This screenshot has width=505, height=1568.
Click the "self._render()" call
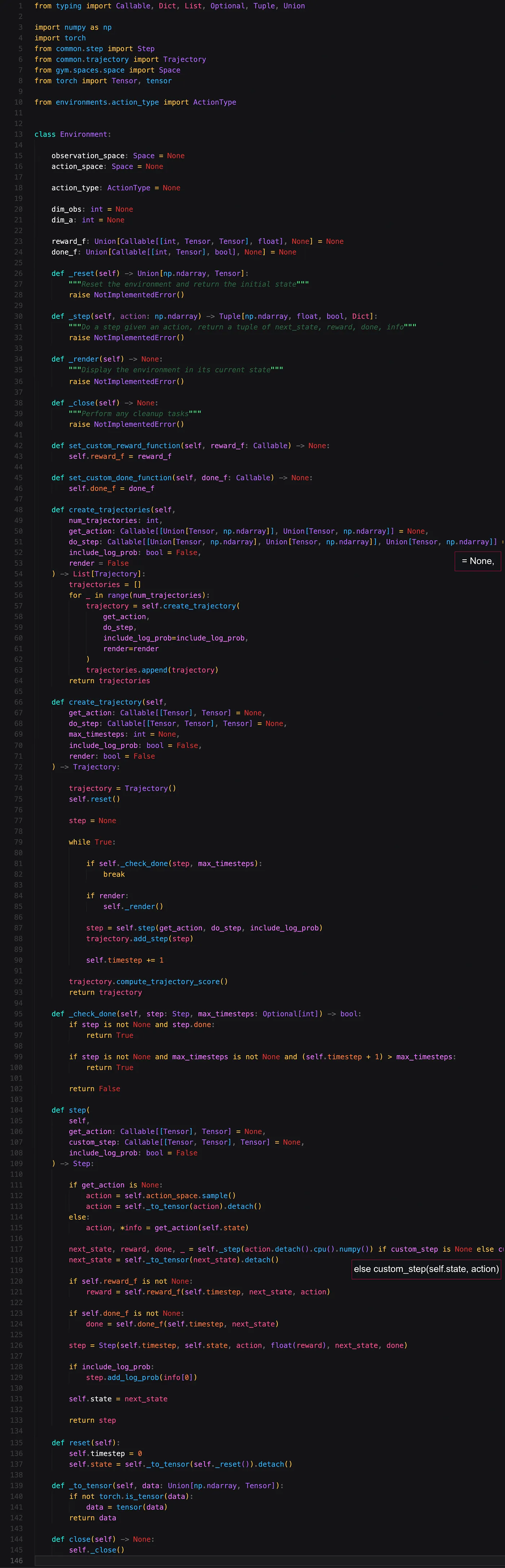coord(133,907)
